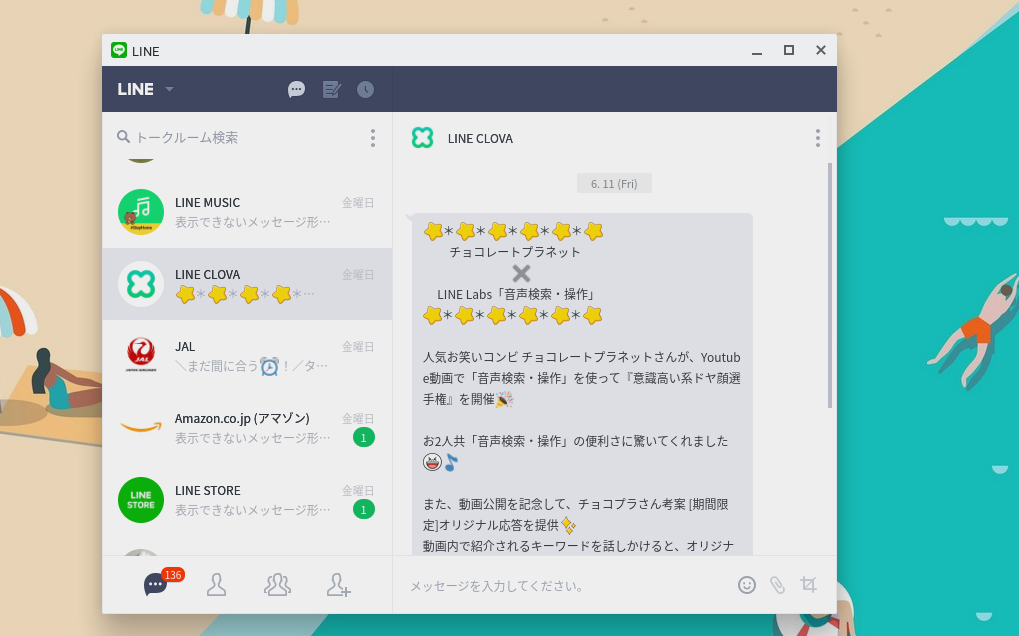The width and height of the screenshot is (1019, 636).
Task: Open the emoji sticker picker
Action: tap(747, 585)
